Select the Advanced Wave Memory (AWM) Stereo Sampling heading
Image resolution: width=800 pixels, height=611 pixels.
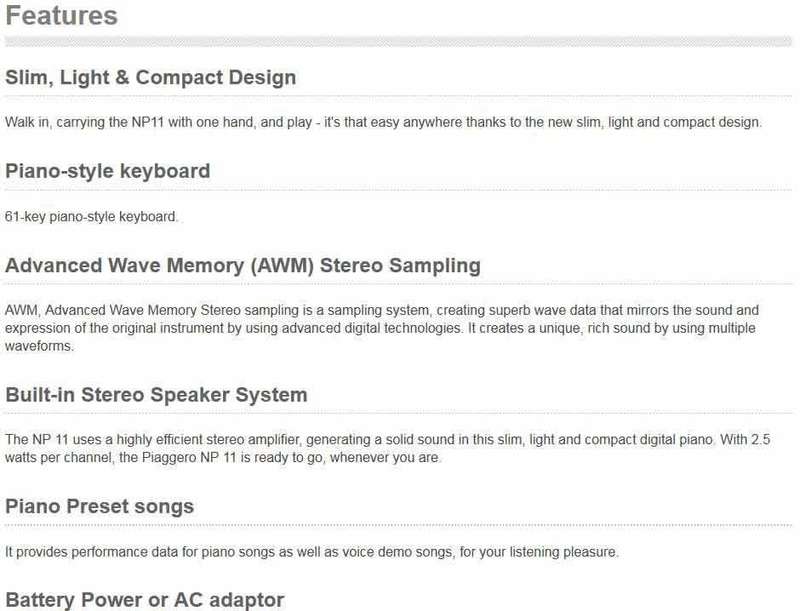(x=243, y=266)
